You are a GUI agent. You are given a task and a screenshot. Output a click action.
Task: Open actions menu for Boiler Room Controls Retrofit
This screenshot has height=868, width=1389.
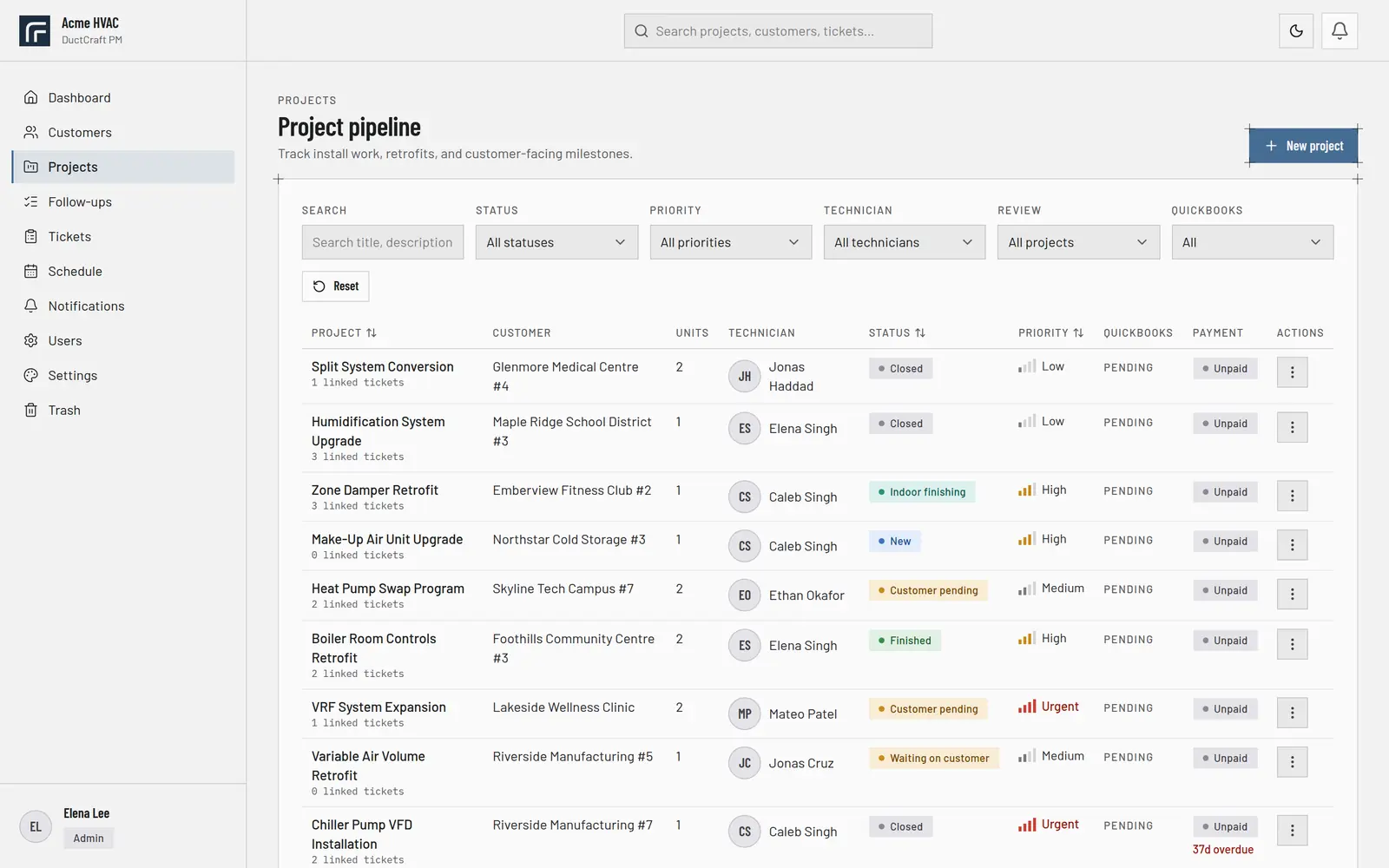(1292, 644)
